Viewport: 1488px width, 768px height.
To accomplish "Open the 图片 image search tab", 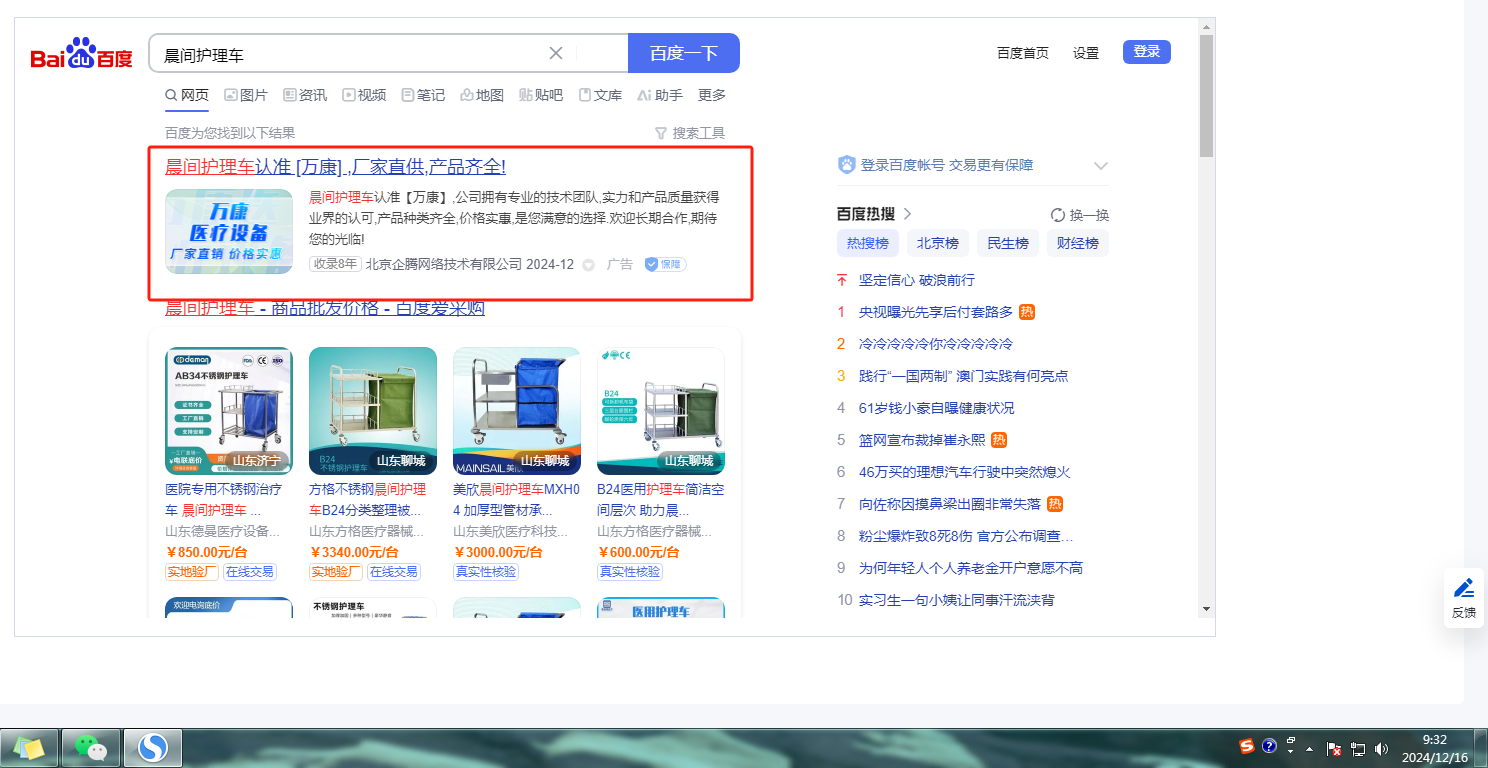I will [x=246, y=95].
